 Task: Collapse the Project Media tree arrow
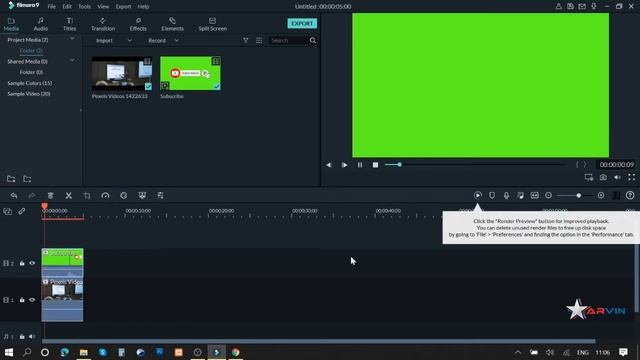pyautogui.click(x=72, y=39)
